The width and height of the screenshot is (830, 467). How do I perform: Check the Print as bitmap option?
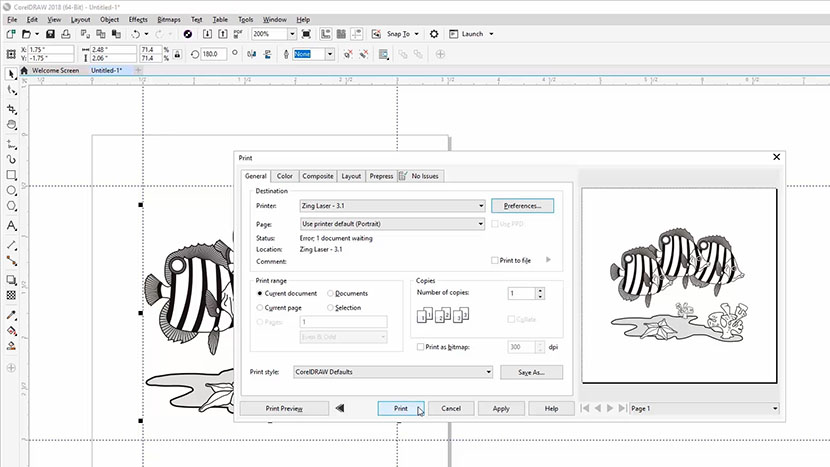click(x=419, y=347)
